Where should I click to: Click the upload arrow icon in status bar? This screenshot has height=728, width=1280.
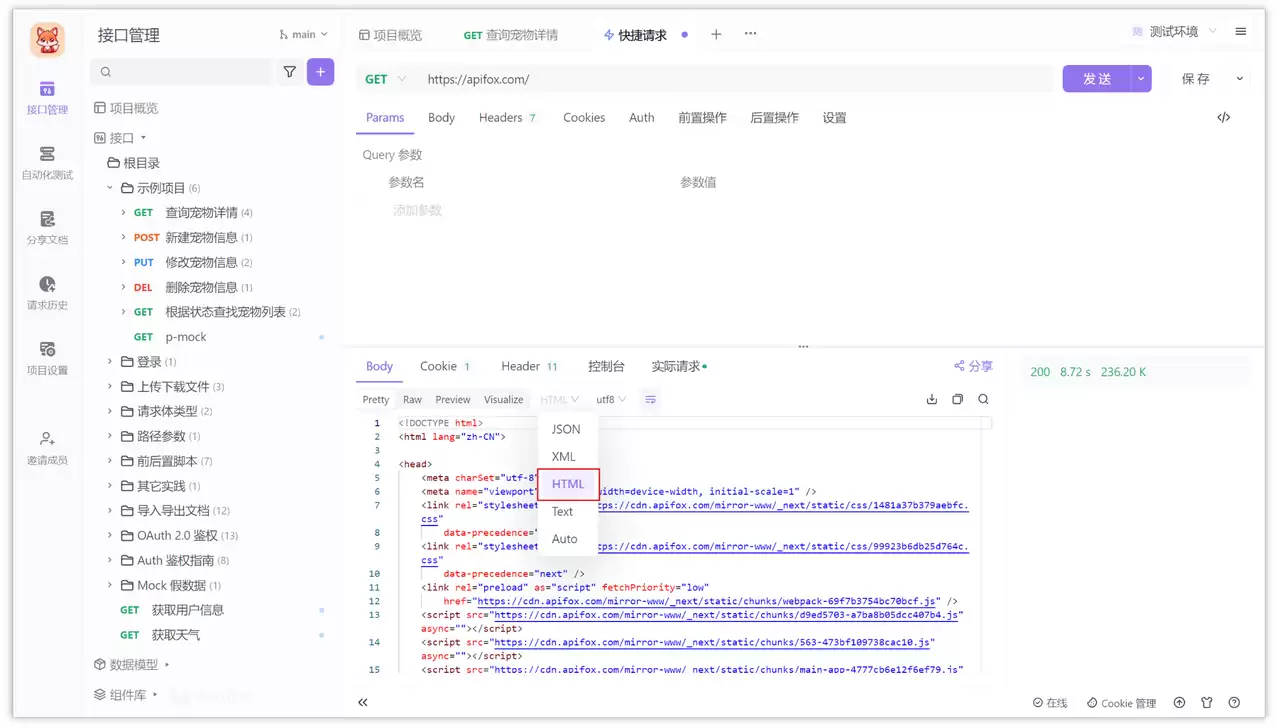click(1179, 703)
